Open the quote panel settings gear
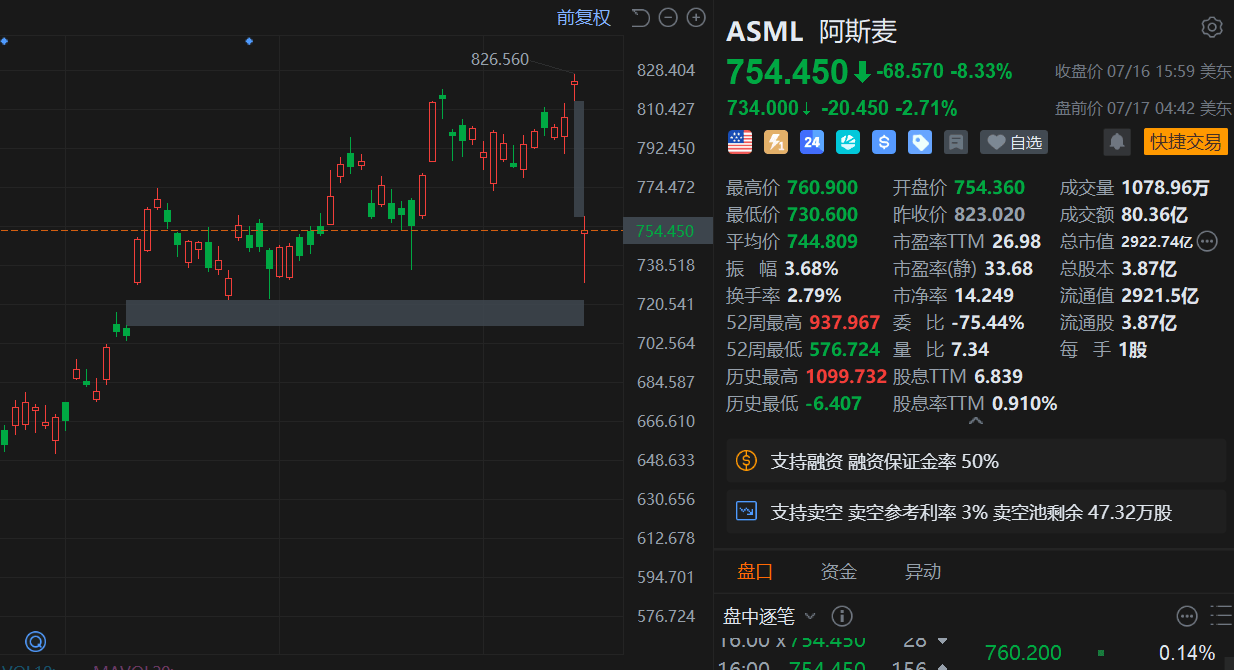Screen dimensions: 1234x670 tap(1212, 27)
